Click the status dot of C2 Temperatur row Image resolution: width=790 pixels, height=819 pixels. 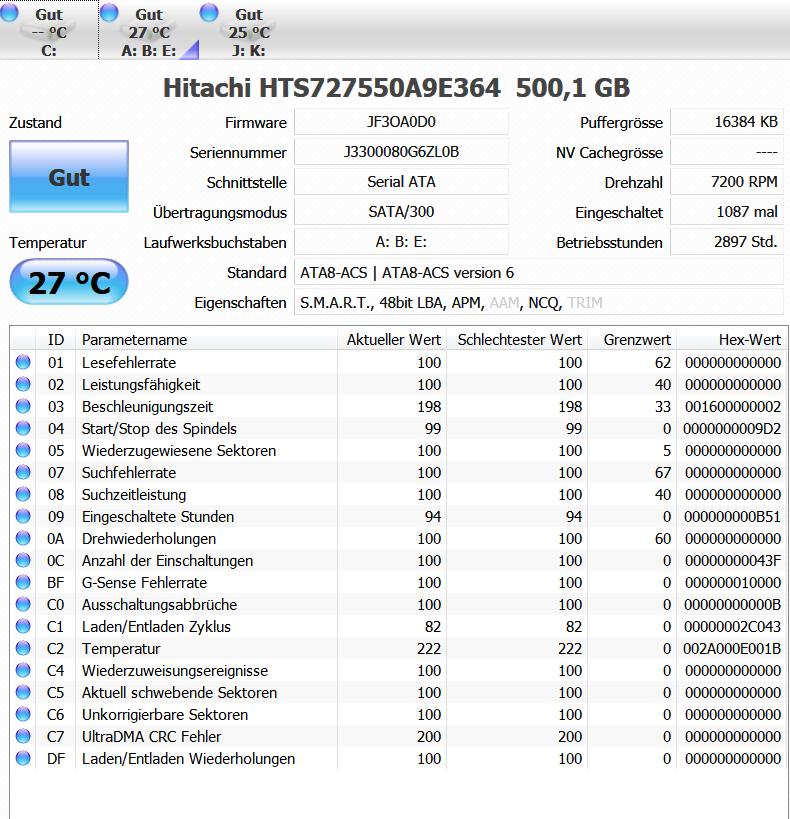(23, 648)
